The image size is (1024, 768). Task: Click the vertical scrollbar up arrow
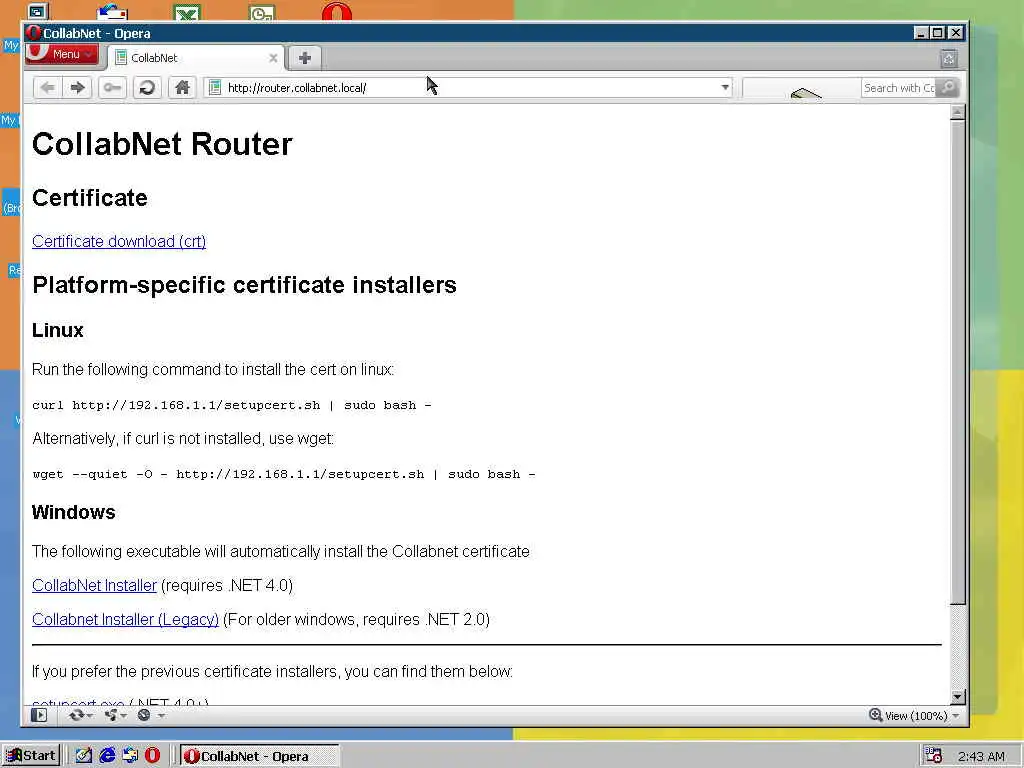pyautogui.click(x=957, y=112)
